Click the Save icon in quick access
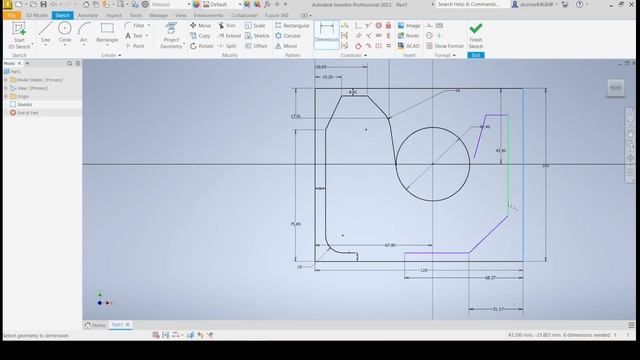Screen dimensions: 640x360 pyautogui.click(x=43, y=4)
